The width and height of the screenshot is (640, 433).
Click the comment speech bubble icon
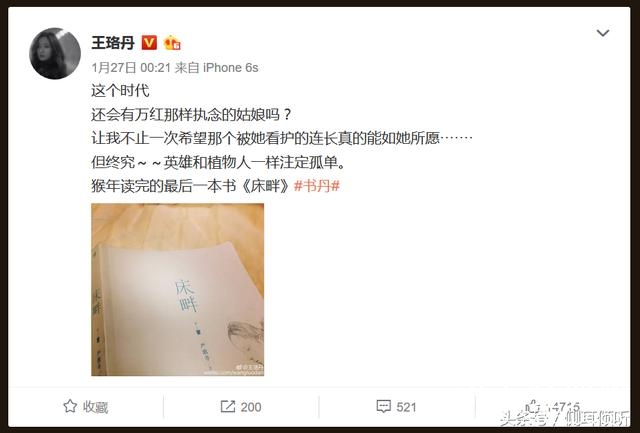(383, 406)
